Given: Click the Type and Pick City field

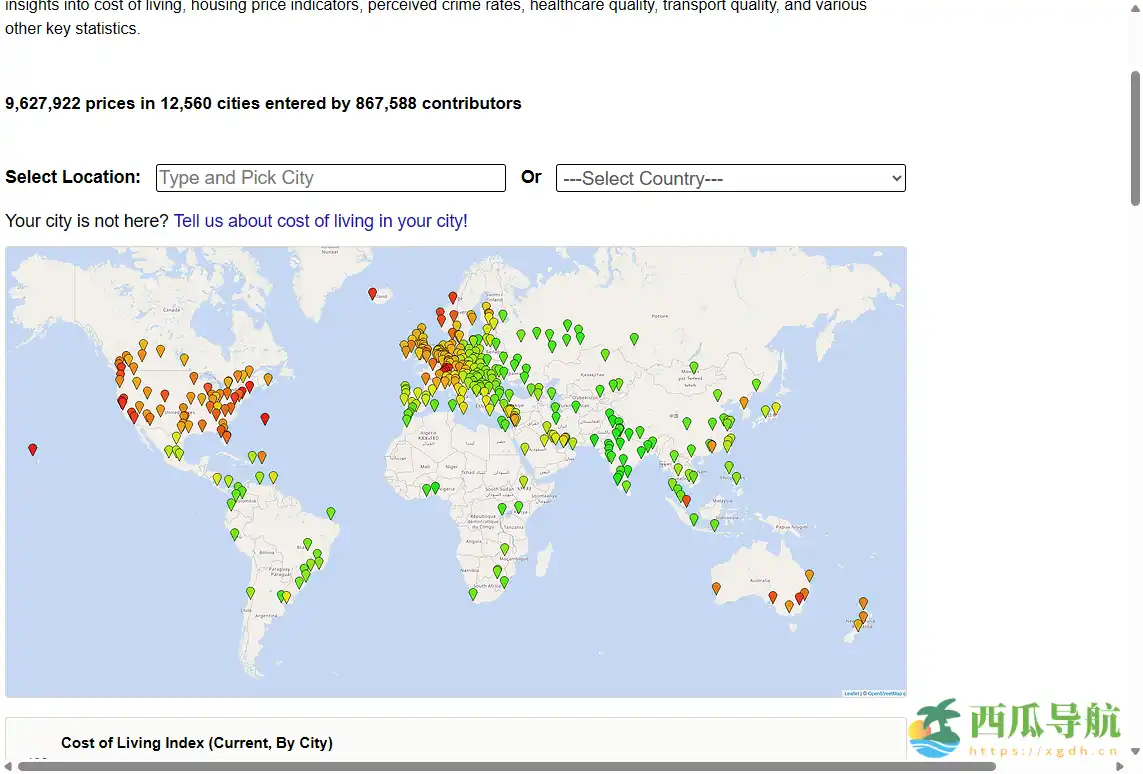Looking at the screenshot, I should coord(331,178).
